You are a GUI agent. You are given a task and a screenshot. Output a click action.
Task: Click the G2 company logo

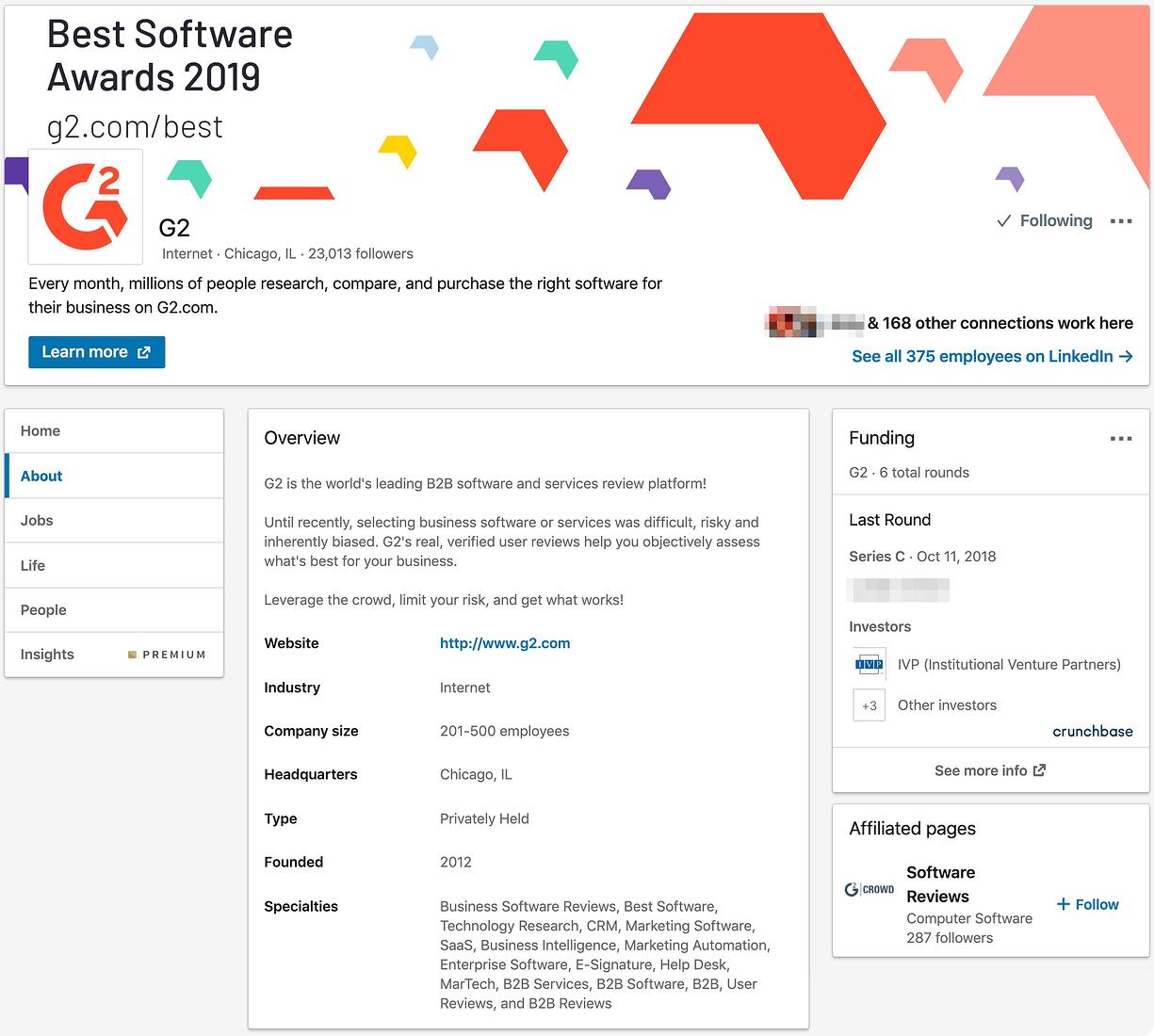pyautogui.click(x=86, y=206)
